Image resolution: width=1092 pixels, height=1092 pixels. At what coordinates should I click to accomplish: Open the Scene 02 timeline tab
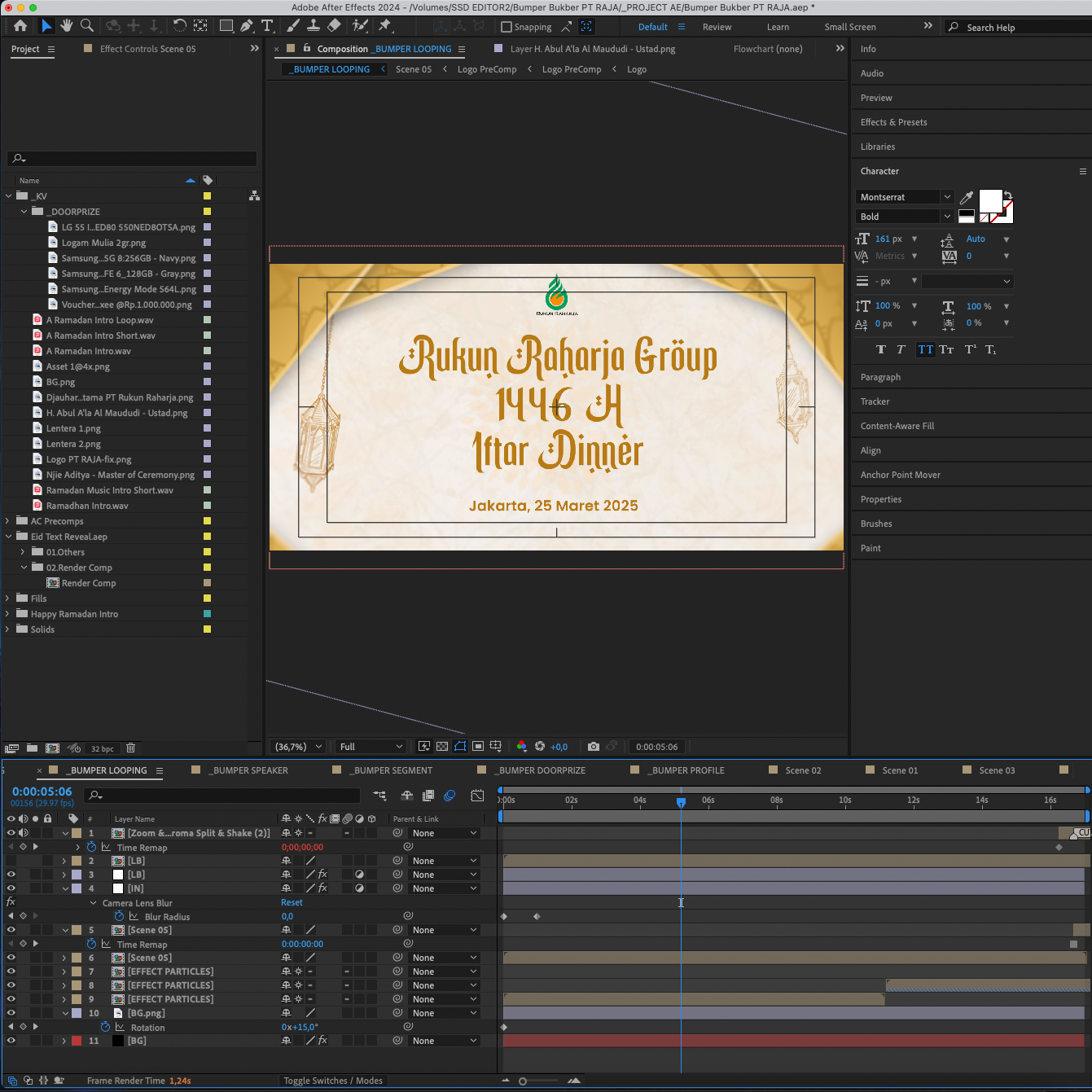(x=803, y=770)
